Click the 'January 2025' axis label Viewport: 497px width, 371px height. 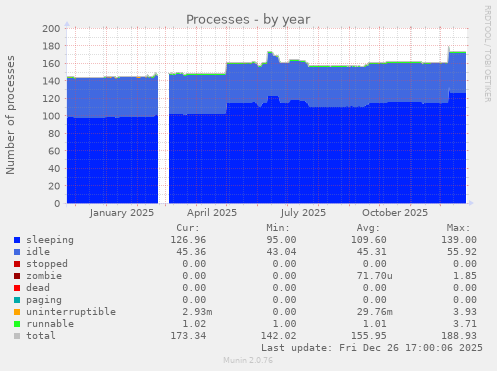click(122, 213)
